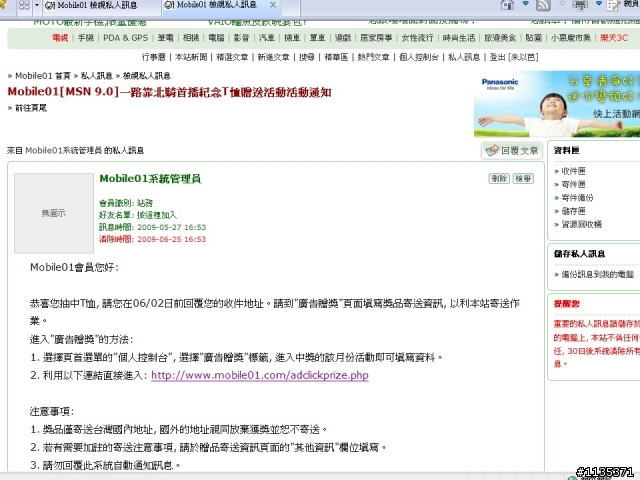
Task: Click 行事曆 in the sub navigation
Action: [x=154, y=57]
